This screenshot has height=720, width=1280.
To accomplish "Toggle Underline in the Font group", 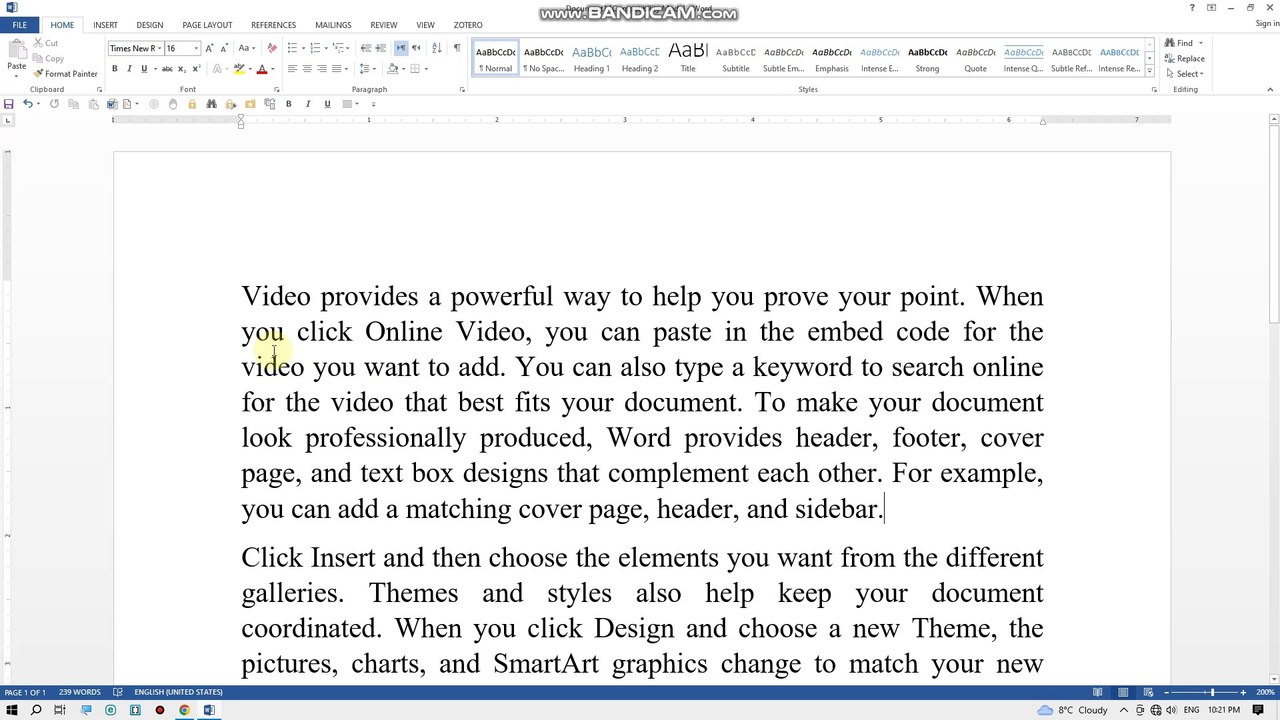I will (x=144, y=69).
